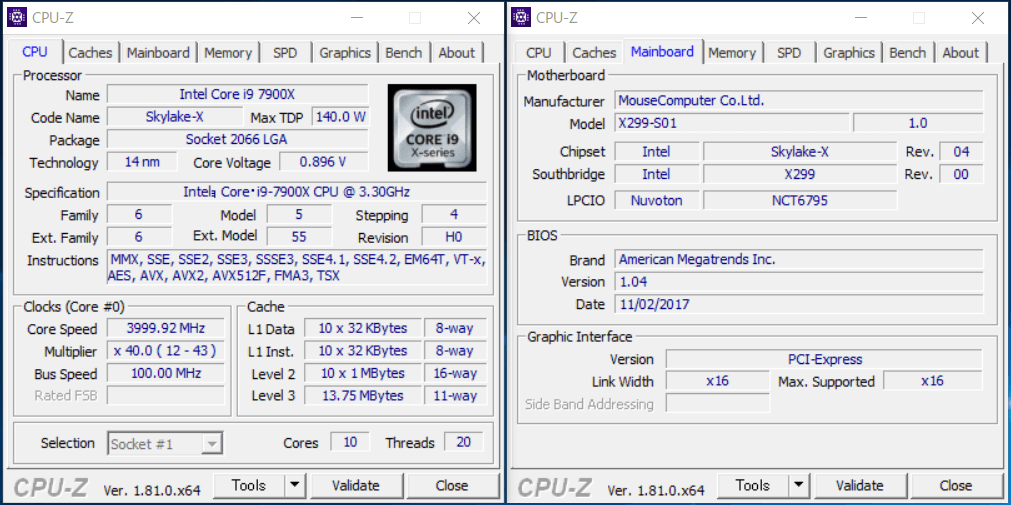1011x505 pixels.
Task: Click Threads value '20'
Action: [464, 442]
